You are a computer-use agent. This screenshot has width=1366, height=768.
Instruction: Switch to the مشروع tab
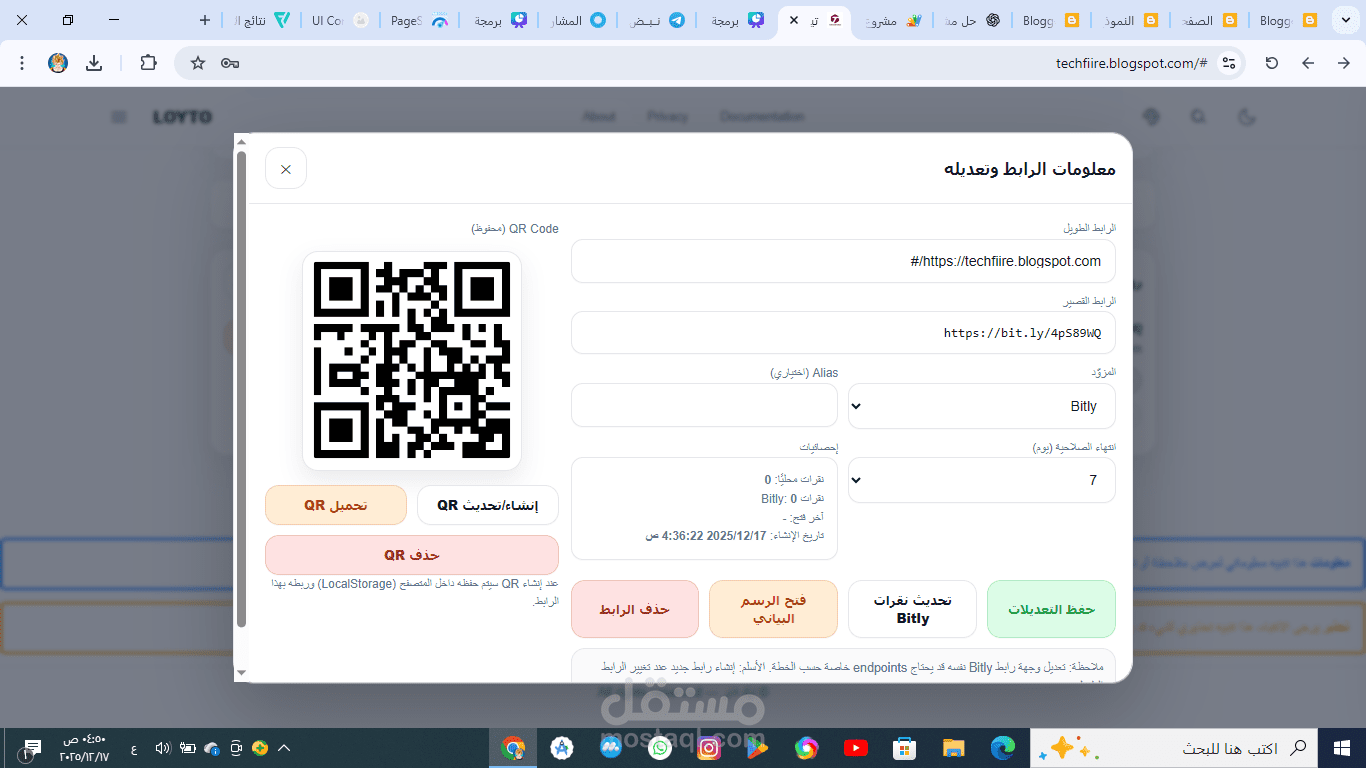click(x=893, y=20)
